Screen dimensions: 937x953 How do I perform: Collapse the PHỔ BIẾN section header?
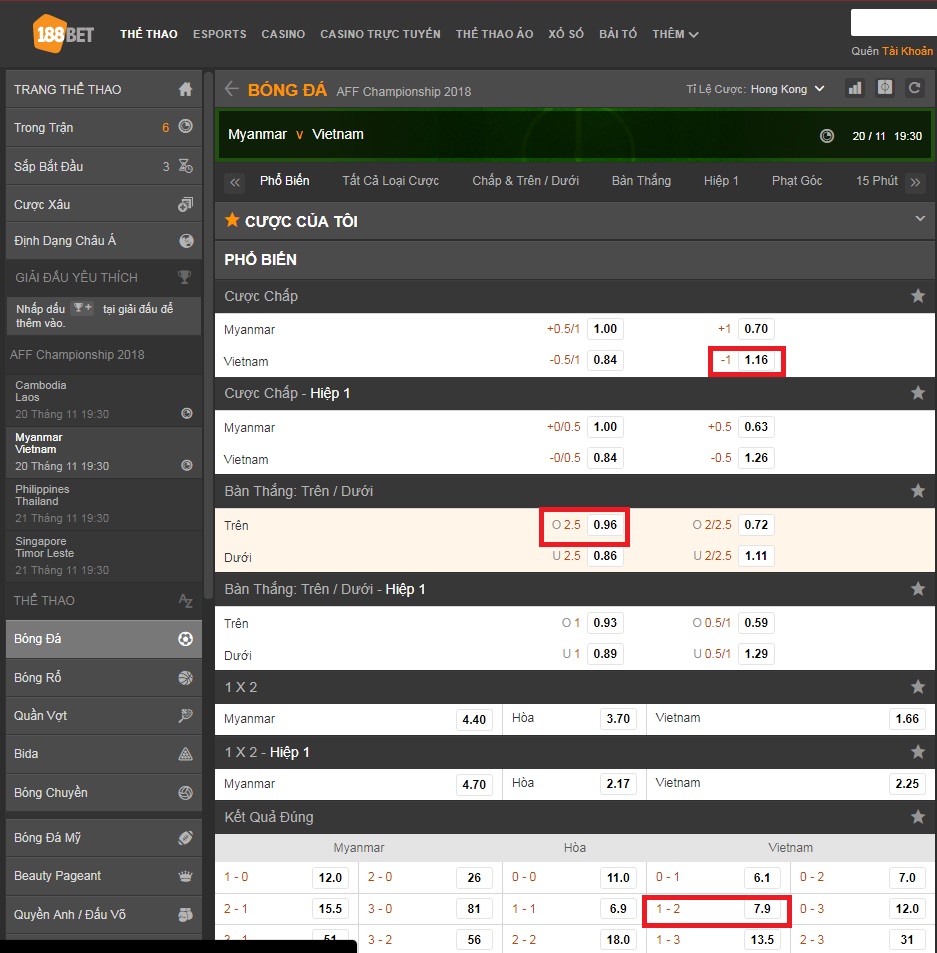pos(574,260)
